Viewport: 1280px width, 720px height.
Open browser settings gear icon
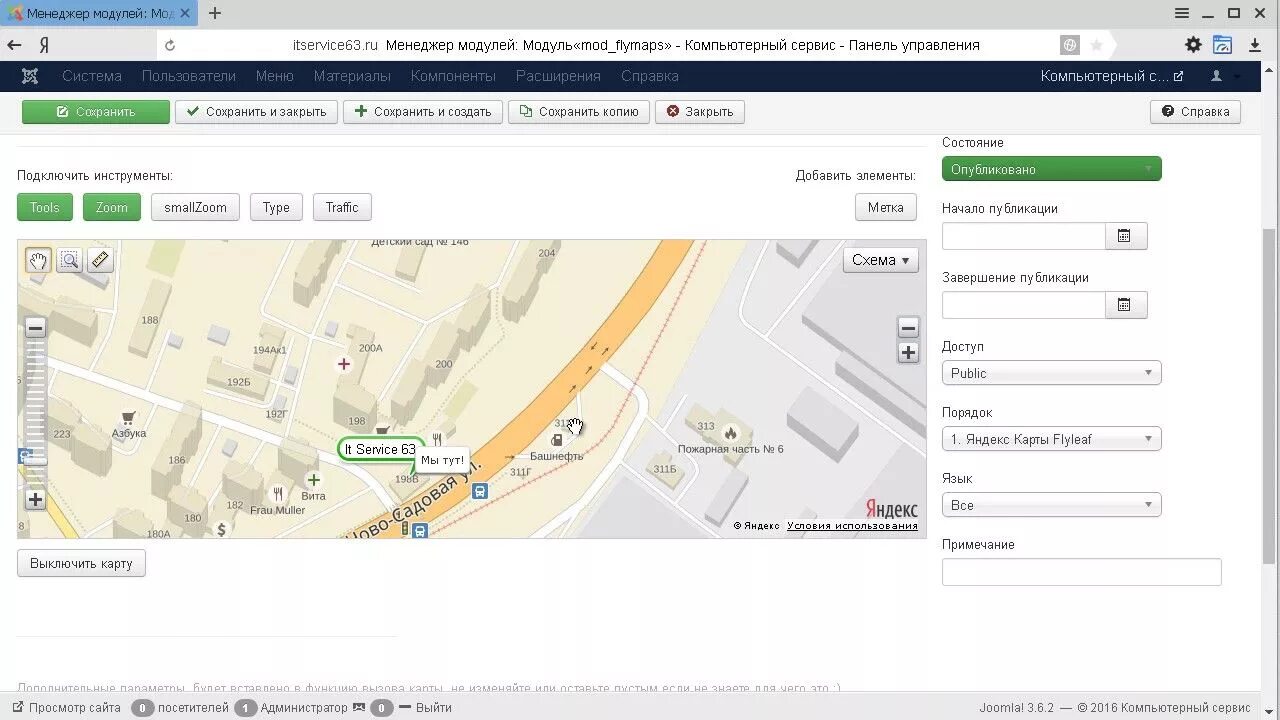point(1193,45)
